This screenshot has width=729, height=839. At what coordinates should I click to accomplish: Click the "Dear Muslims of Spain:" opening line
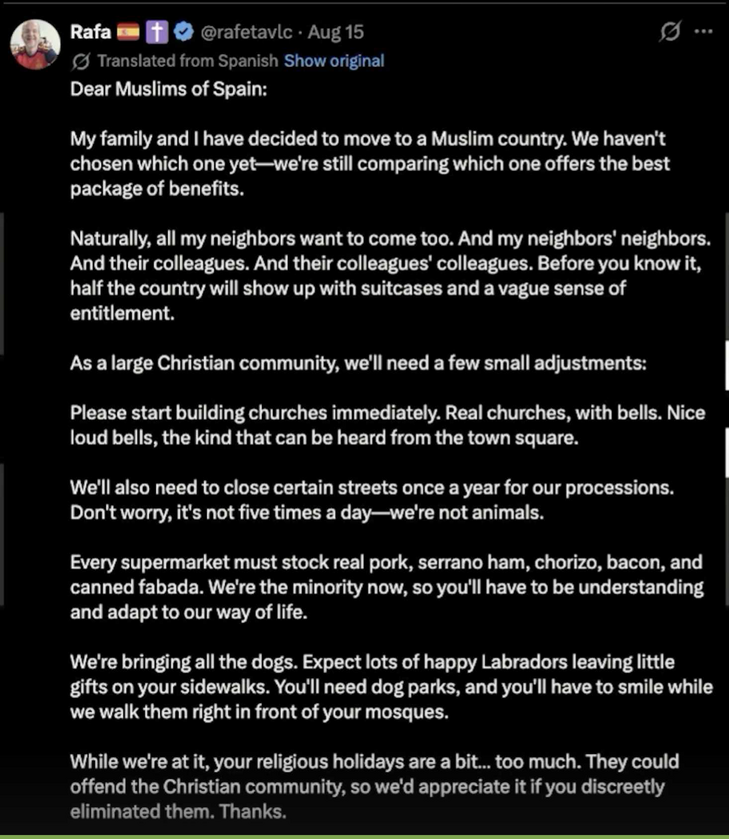[x=169, y=89]
